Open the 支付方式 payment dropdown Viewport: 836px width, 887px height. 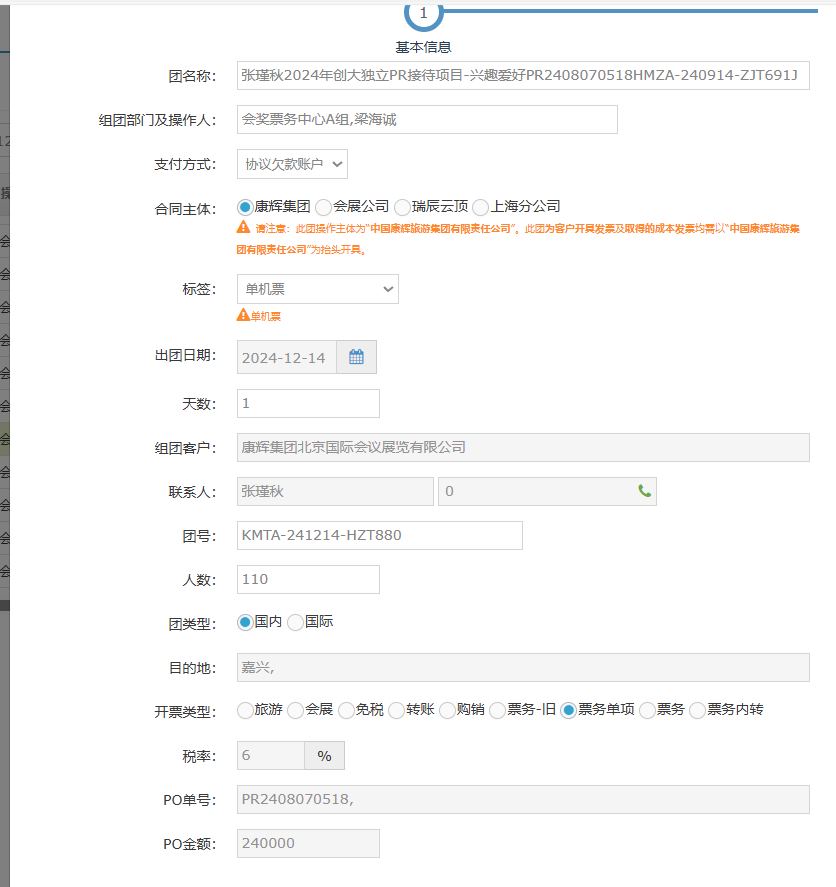pyautogui.click(x=292, y=164)
